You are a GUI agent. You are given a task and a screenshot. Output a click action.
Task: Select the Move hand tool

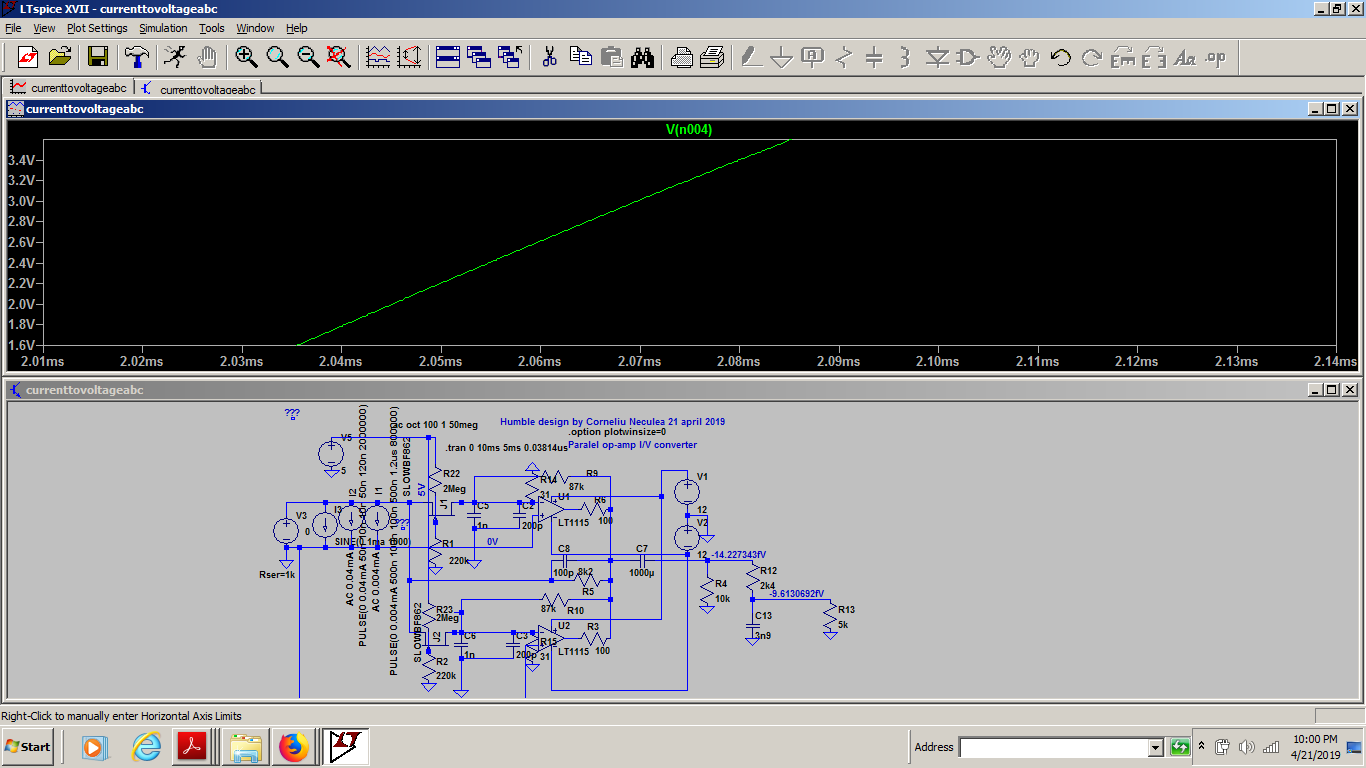(x=999, y=57)
